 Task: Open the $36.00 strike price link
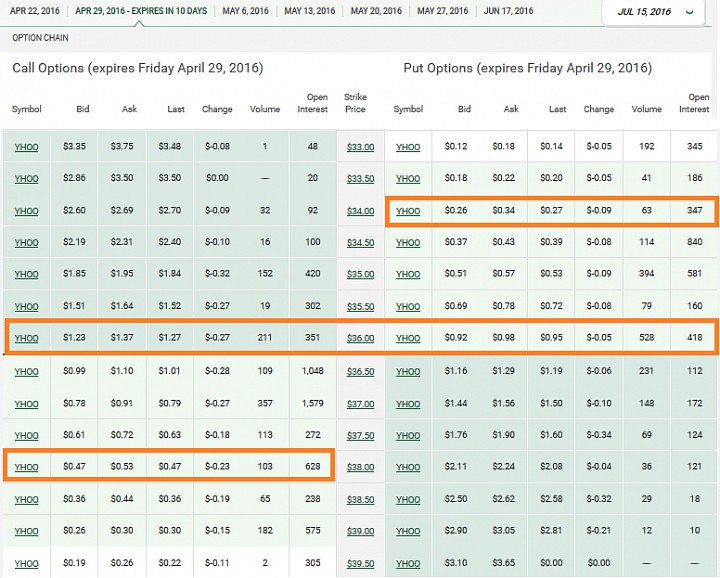click(x=360, y=338)
